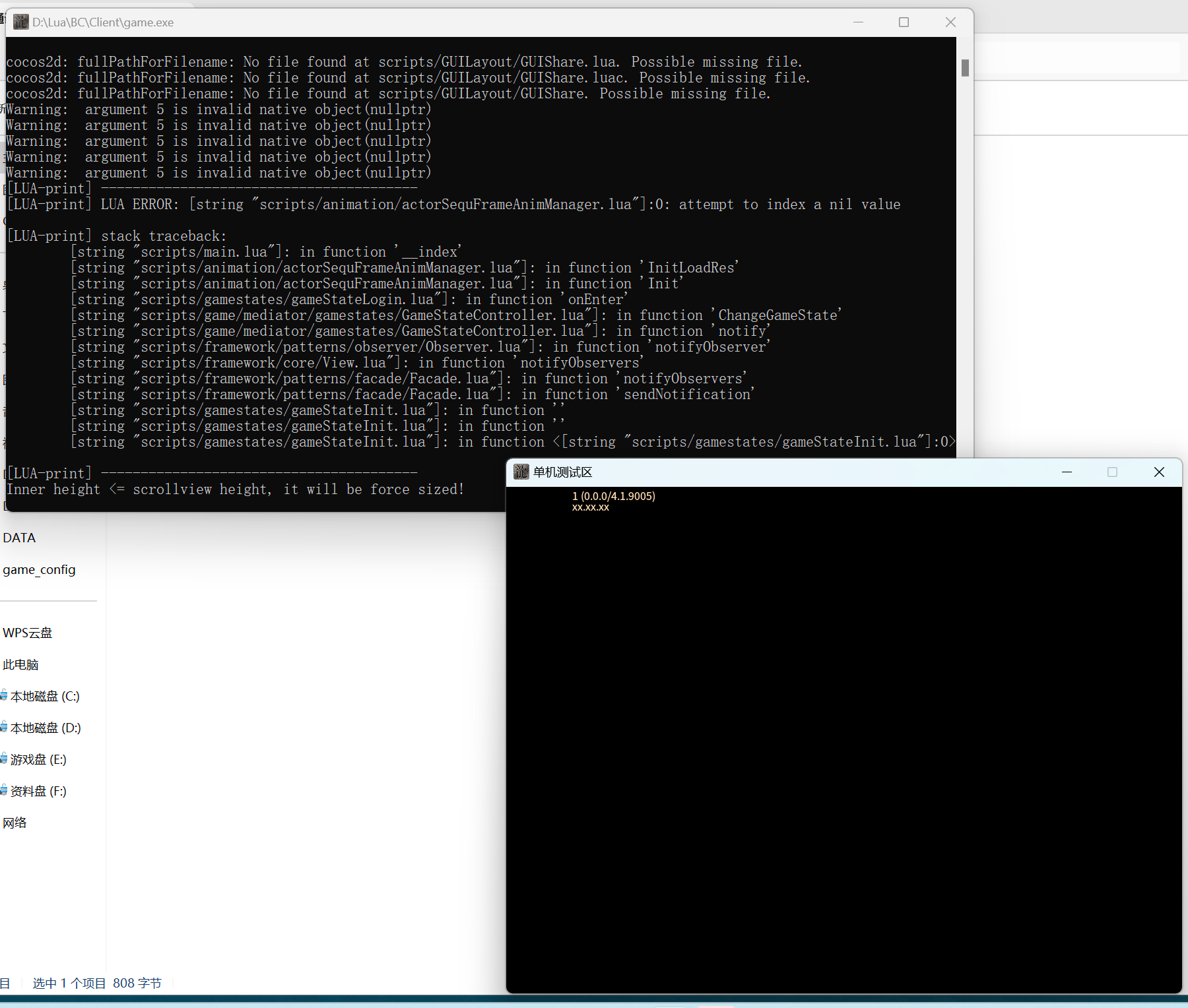This screenshot has width=1188, height=1008.
Task: Click the D:\Lua\BC\Client\game.exe title text
Action: click(103, 22)
